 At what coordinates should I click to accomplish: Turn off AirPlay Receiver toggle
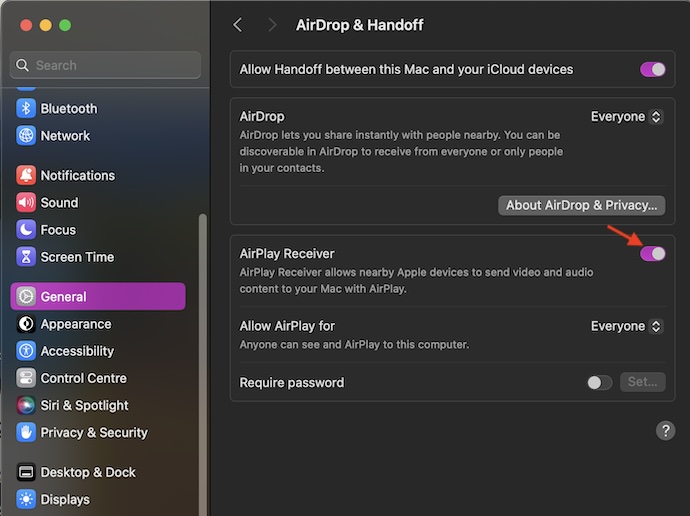652,254
